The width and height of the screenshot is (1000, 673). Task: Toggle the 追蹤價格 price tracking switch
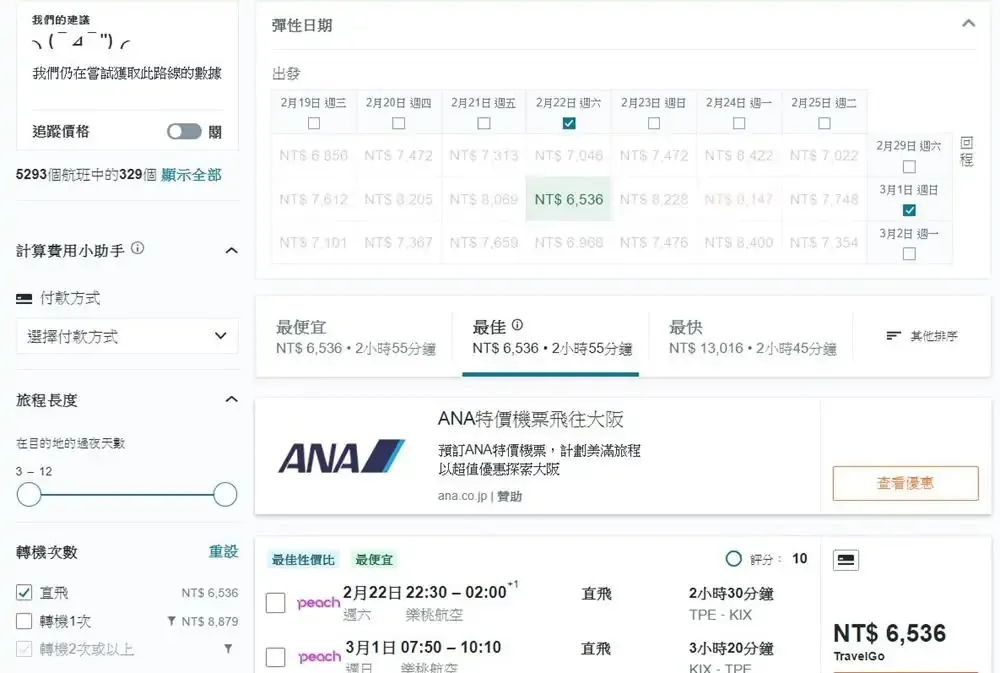pyautogui.click(x=184, y=132)
